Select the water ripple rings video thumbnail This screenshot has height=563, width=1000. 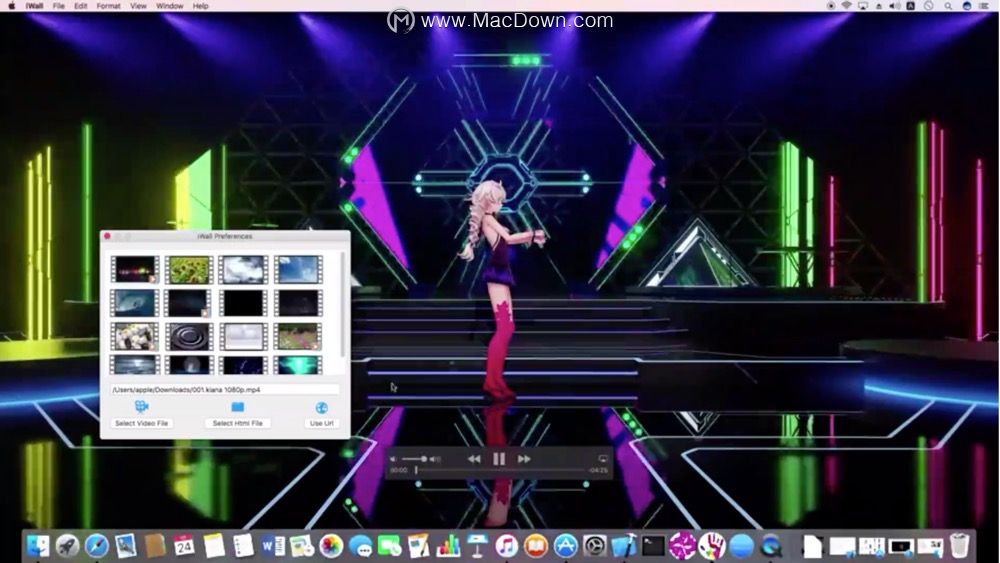click(189, 337)
